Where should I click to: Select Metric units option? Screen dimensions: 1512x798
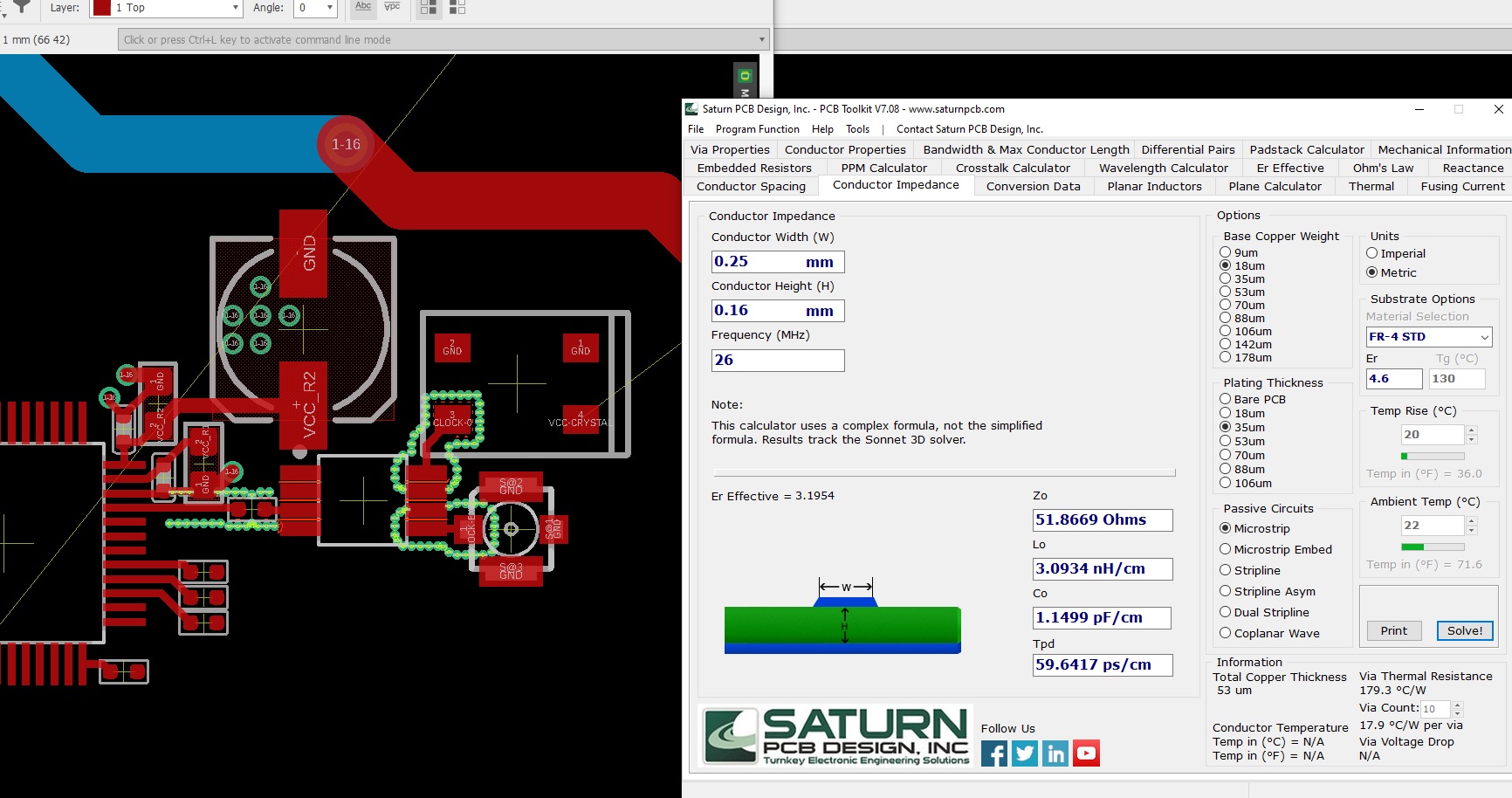click(1372, 272)
